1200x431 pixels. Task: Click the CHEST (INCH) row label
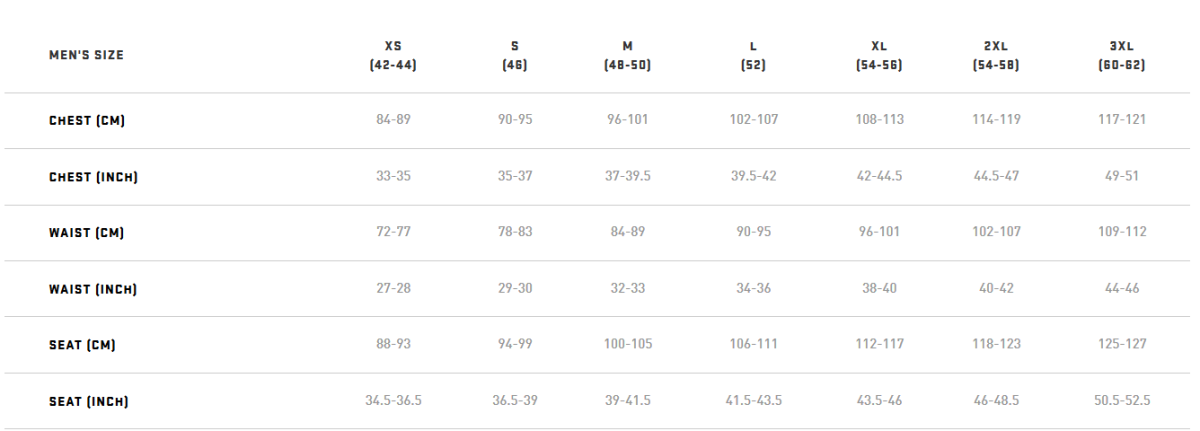point(93,177)
